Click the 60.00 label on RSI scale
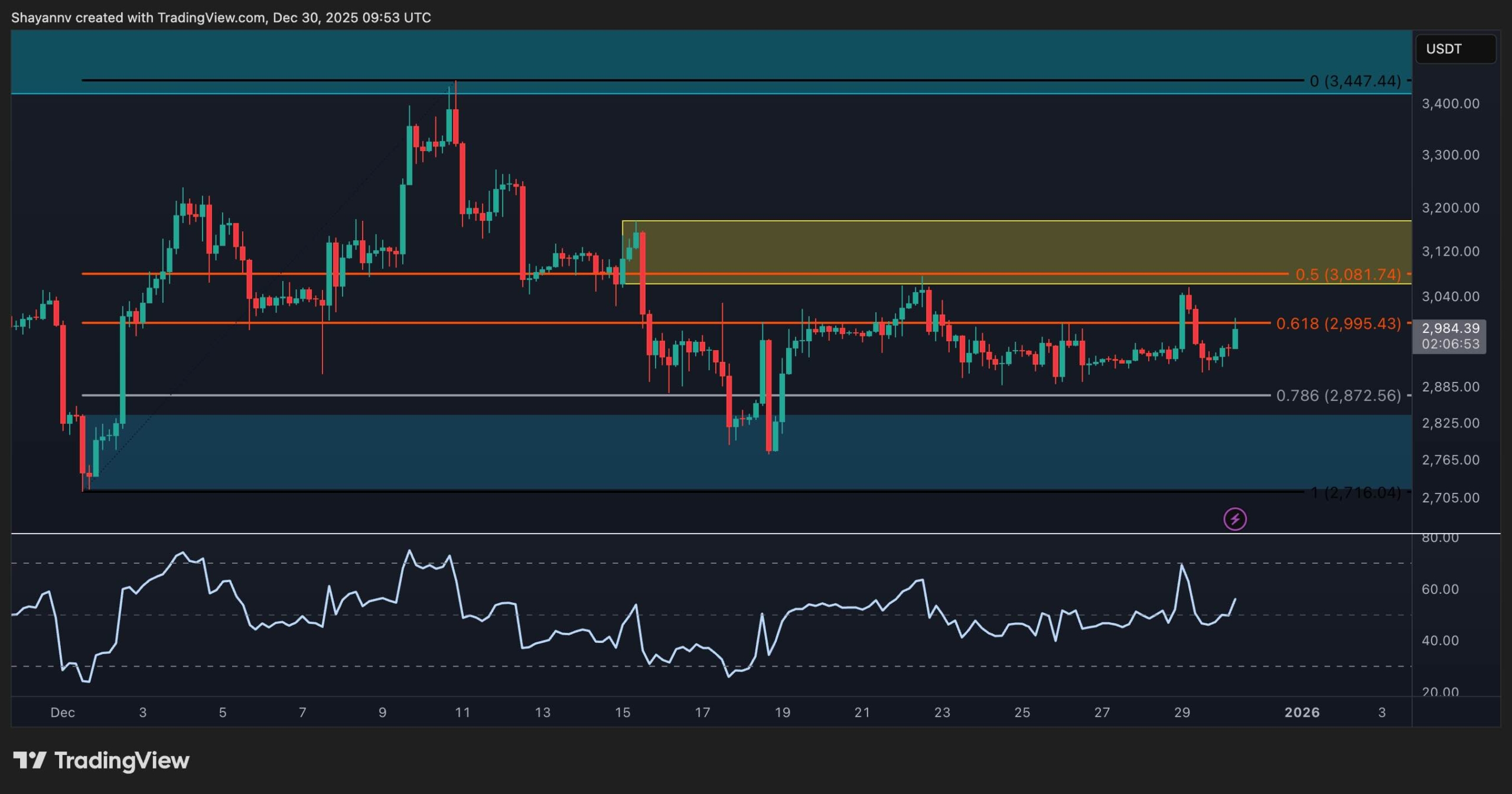Viewport: 1512px width, 794px height. (1440, 589)
